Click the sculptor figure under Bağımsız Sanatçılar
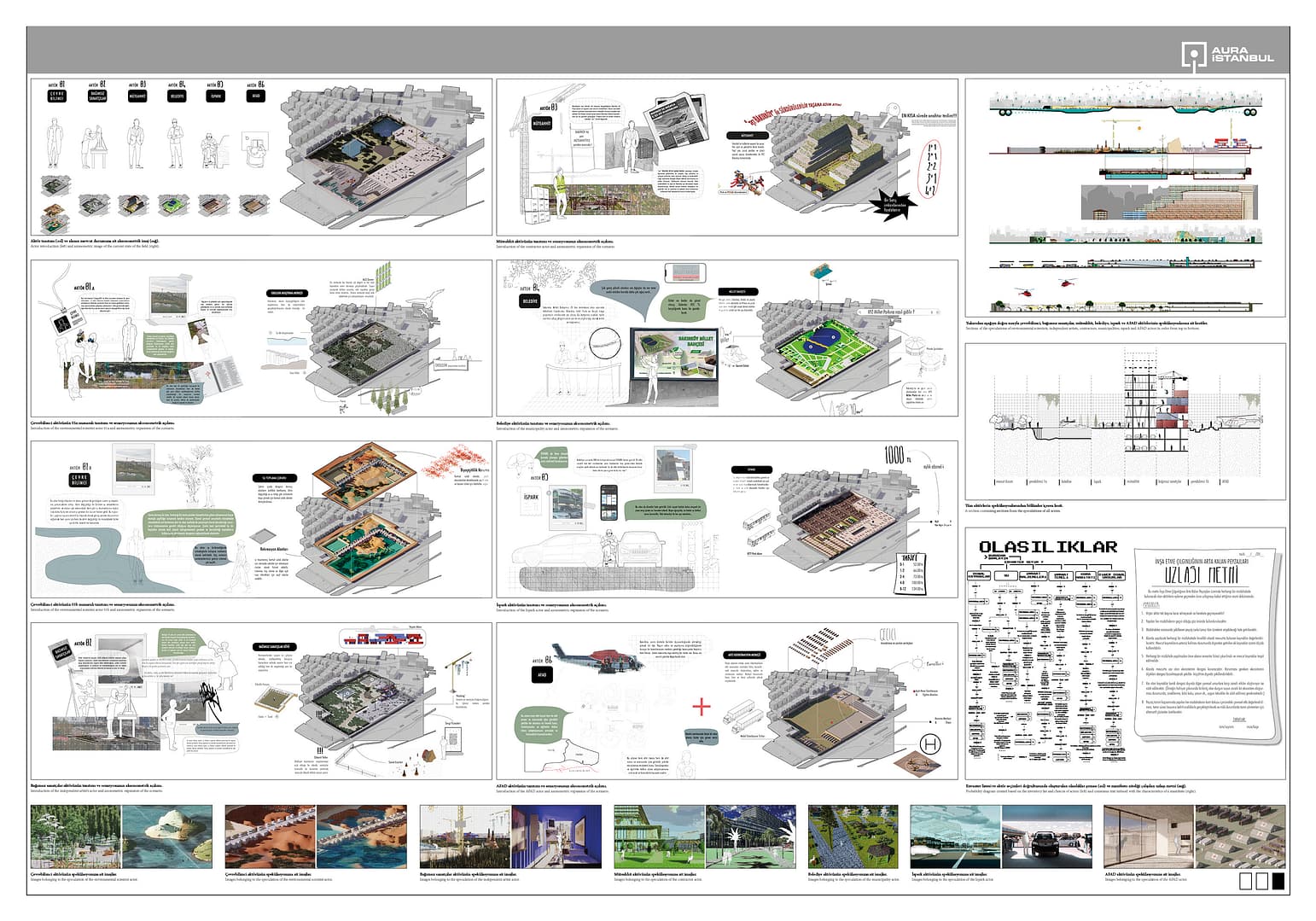1316x921 pixels. tap(96, 146)
